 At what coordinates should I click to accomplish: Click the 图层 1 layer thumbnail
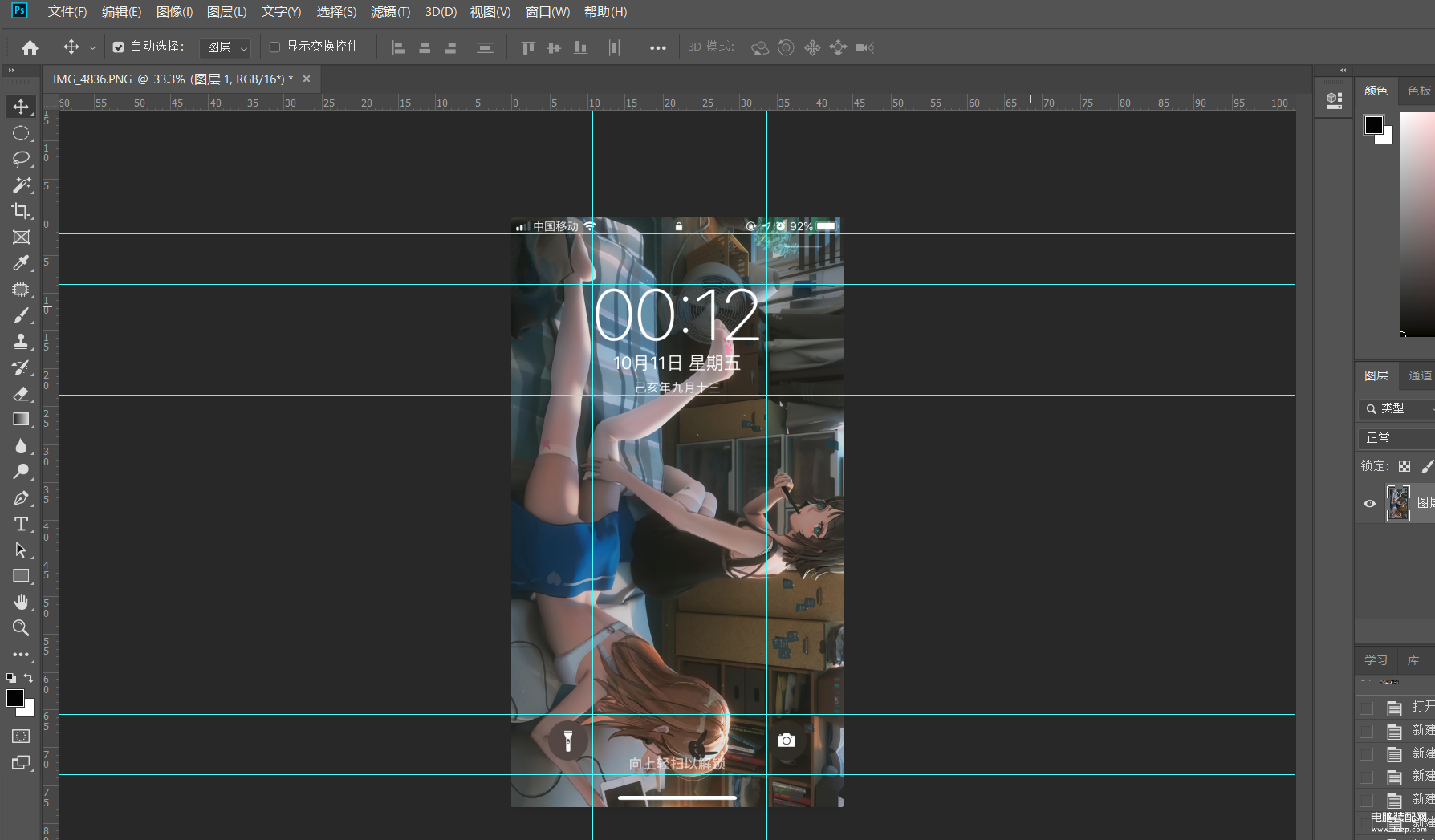coord(1398,503)
